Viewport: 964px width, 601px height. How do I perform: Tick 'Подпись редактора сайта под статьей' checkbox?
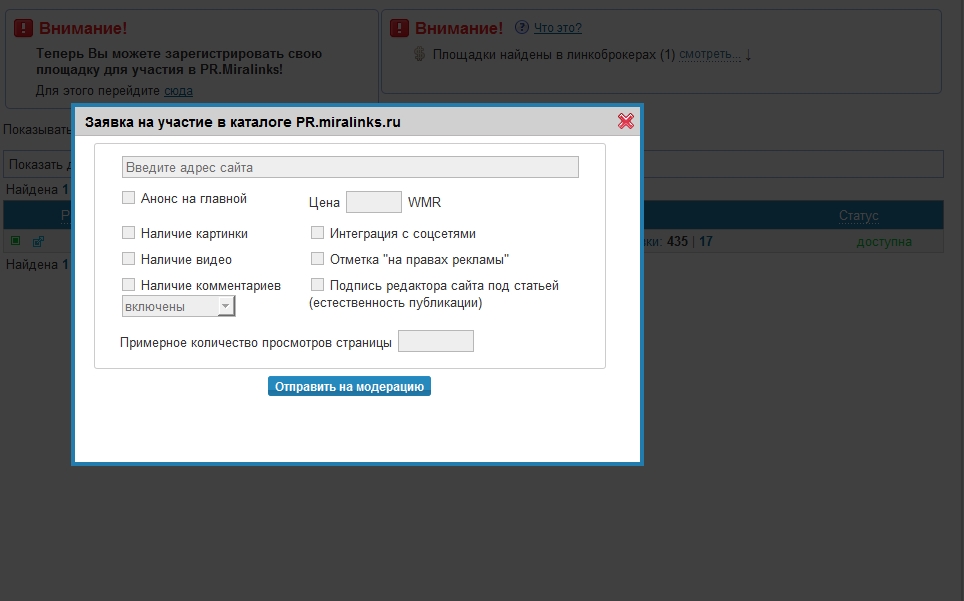317,284
